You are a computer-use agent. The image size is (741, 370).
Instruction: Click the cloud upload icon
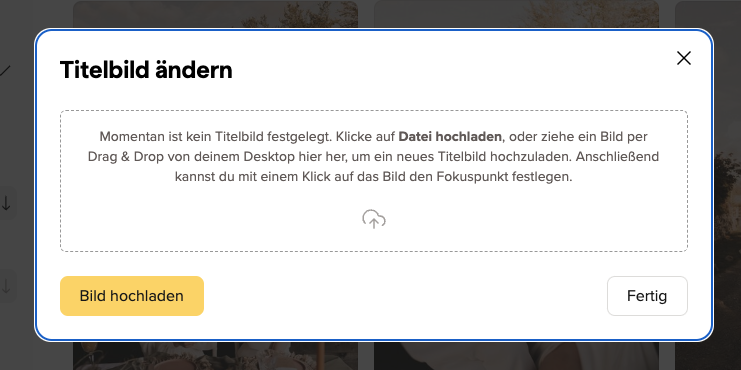pos(374,219)
